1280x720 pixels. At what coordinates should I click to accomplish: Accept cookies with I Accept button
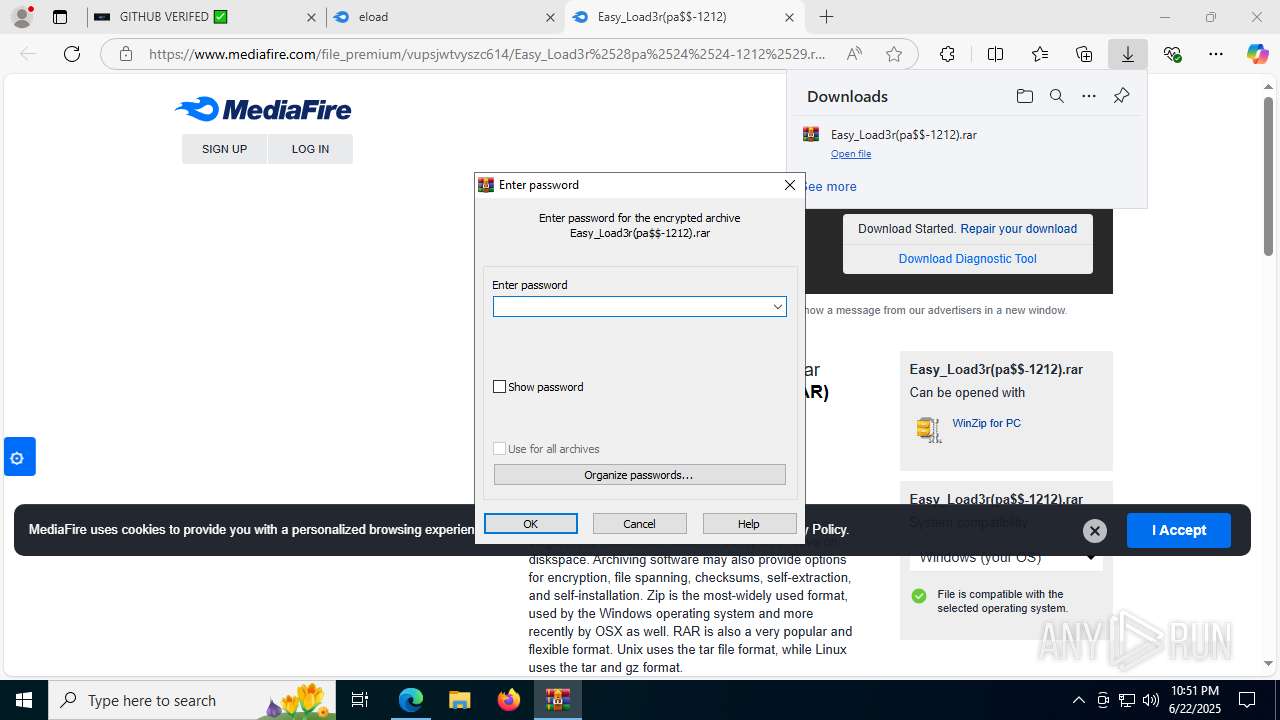[x=1179, y=530]
